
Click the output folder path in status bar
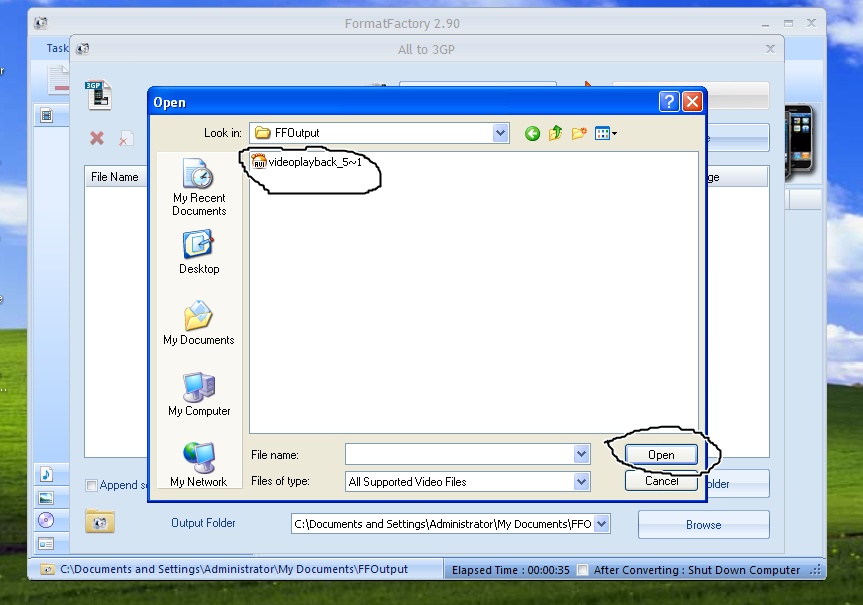coord(234,569)
